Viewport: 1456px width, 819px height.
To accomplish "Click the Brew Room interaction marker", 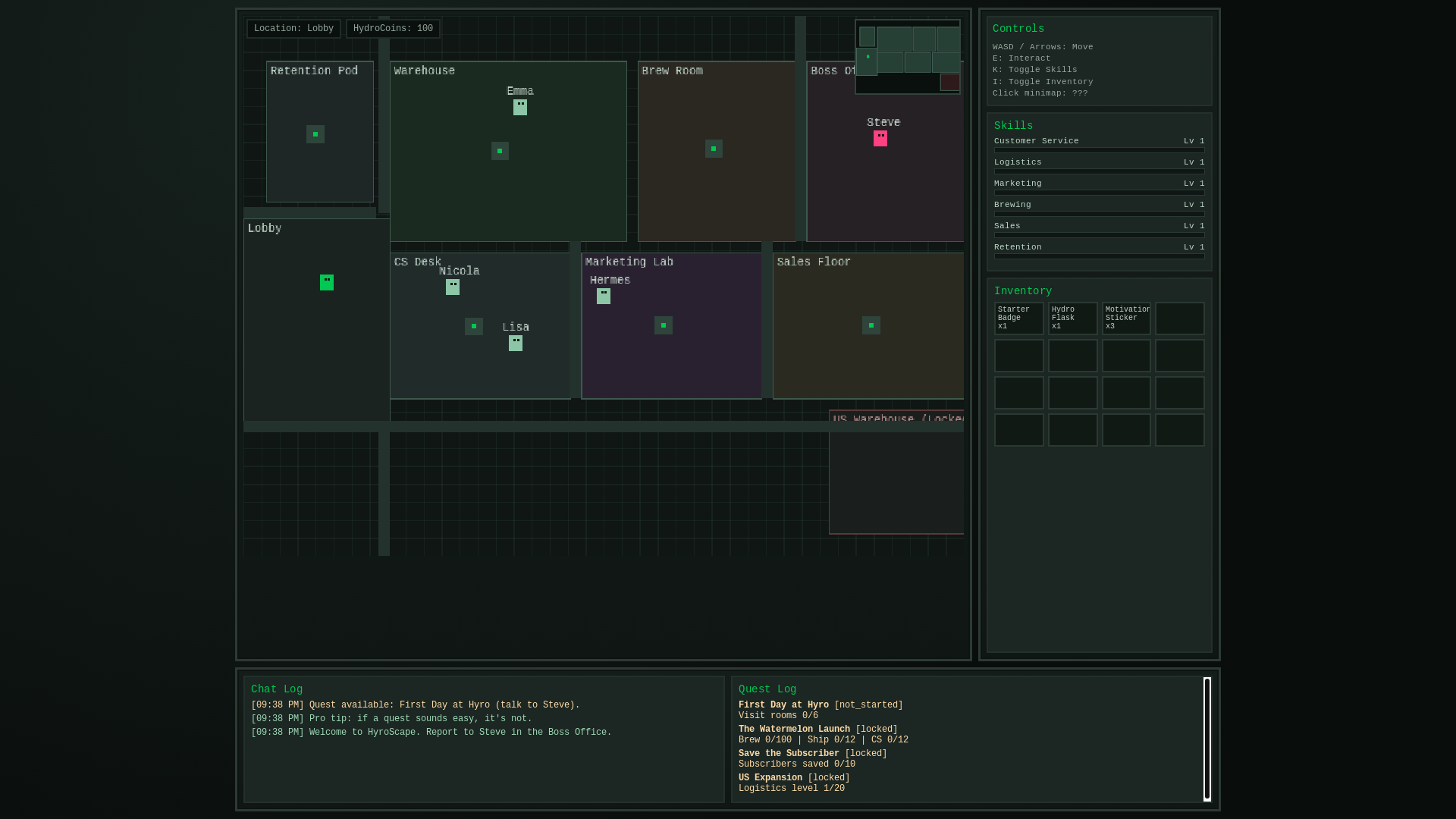I will pos(714,149).
